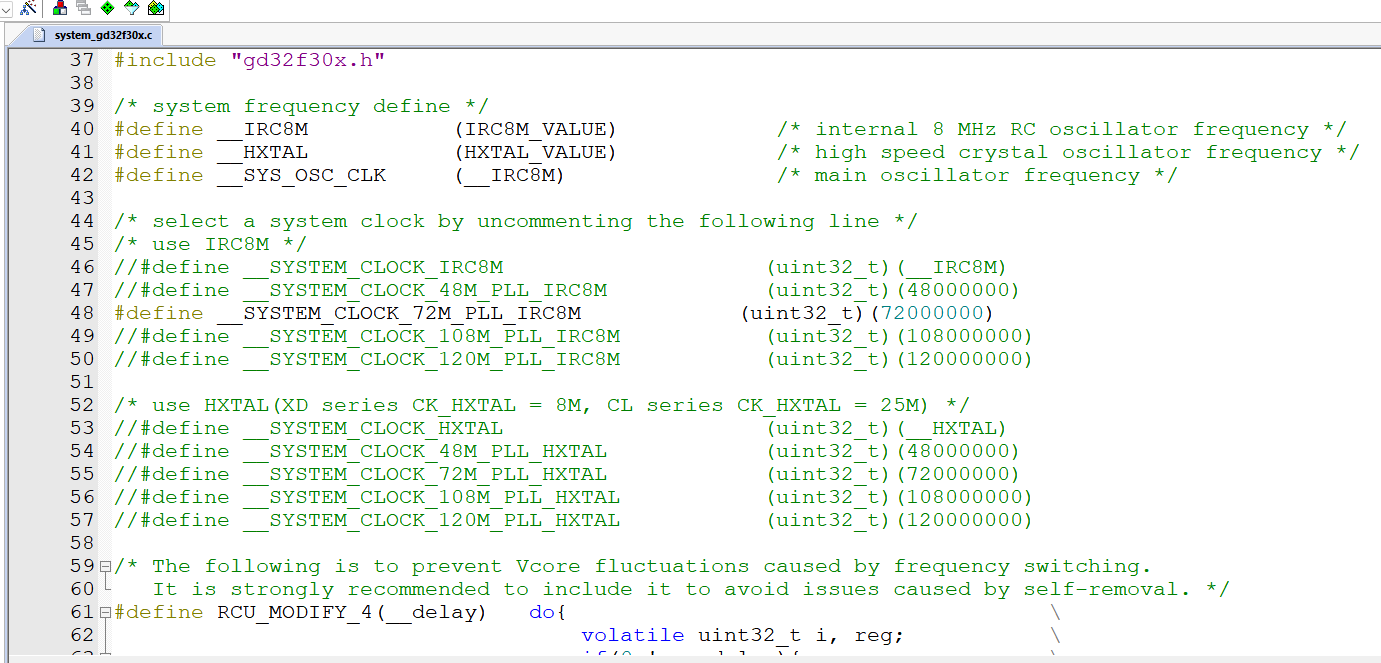The height and width of the screenshot is (663, 1381).
Task: Click the colored build-blocks toolbar icon
Action: click(58, 8)
